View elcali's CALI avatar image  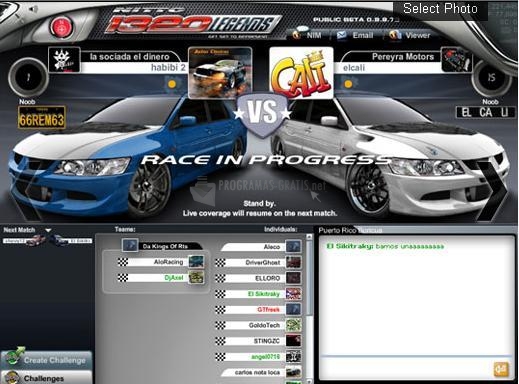[x=301, y=73]
